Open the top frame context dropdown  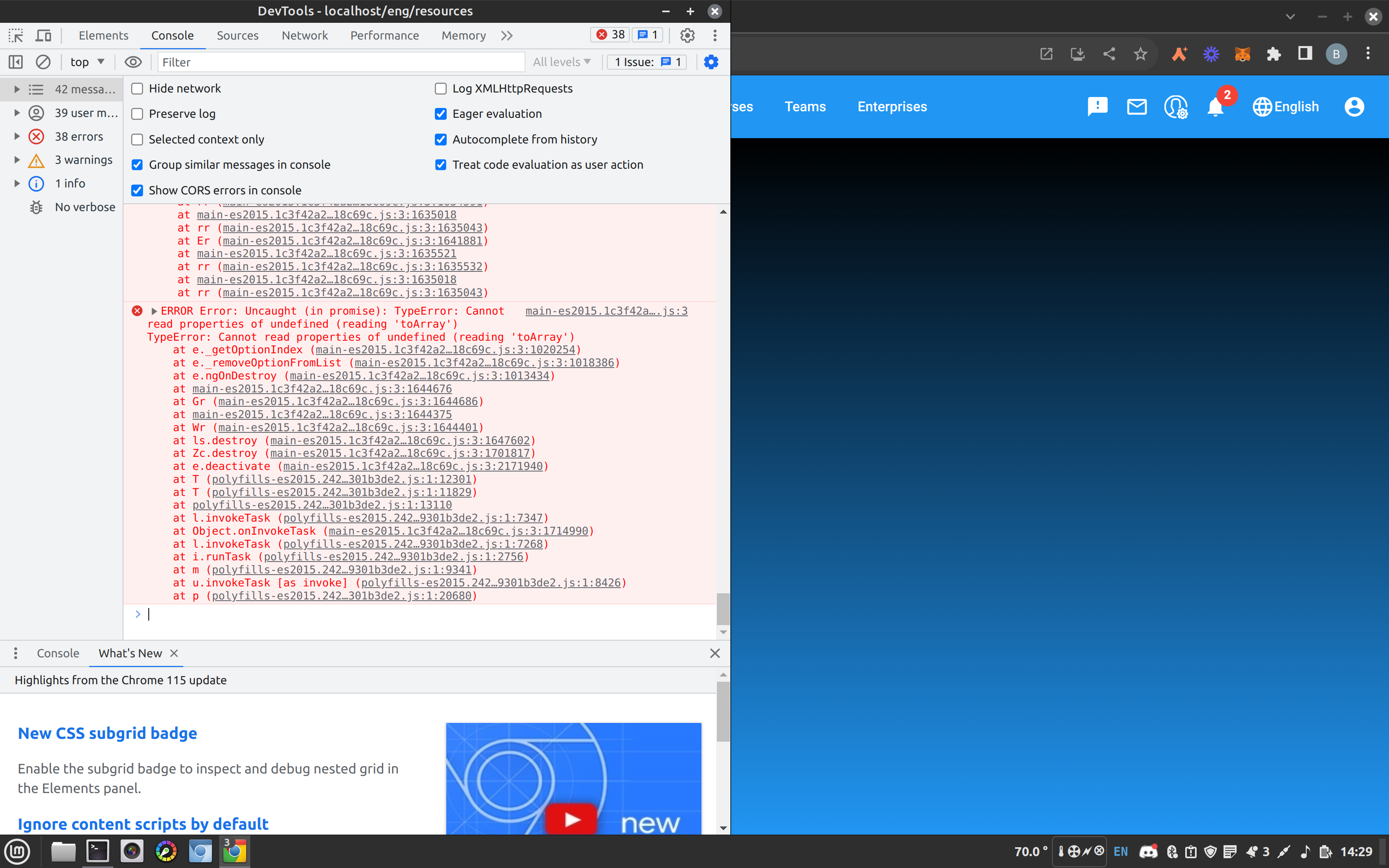(x=87, y=62)
